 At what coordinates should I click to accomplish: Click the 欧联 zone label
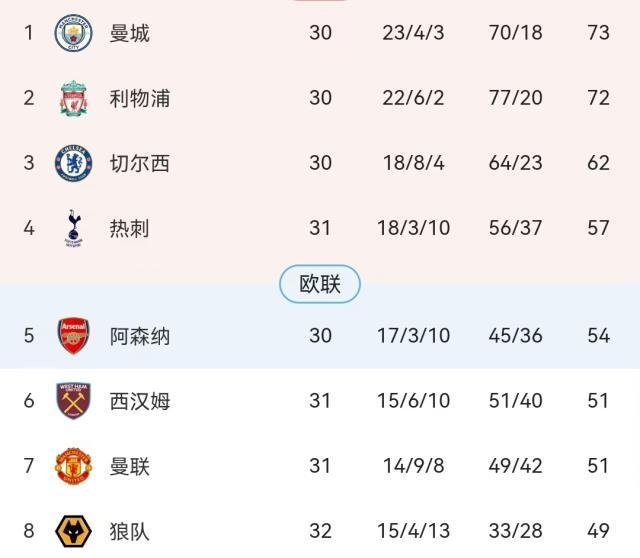[x=320, y=285]
